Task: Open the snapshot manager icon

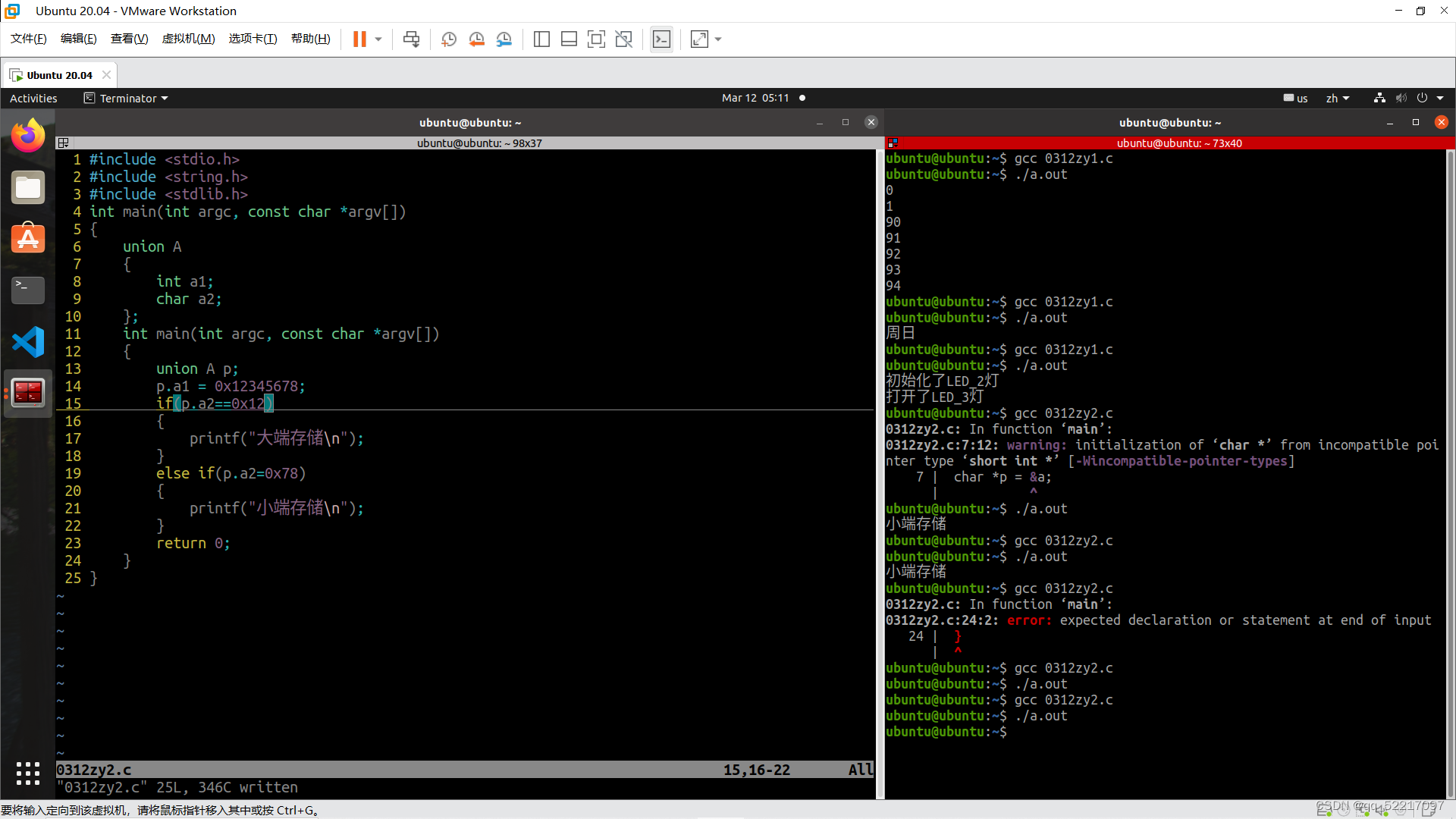Action: point(504,39)
